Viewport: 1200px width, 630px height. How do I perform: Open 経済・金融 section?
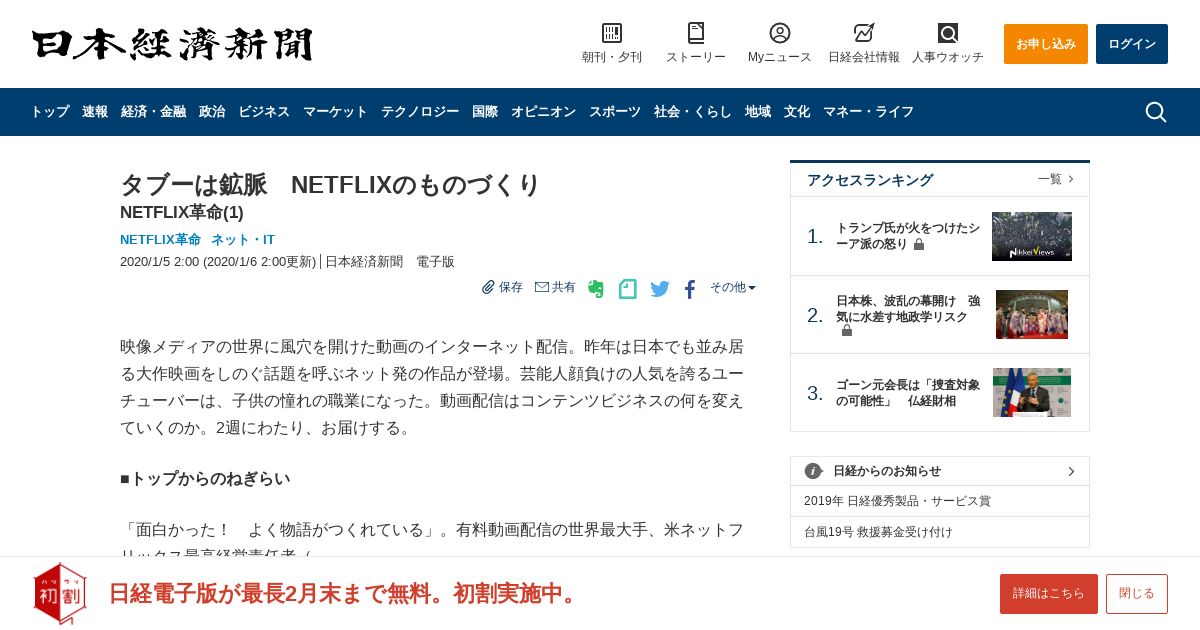(x=153, y=112)
